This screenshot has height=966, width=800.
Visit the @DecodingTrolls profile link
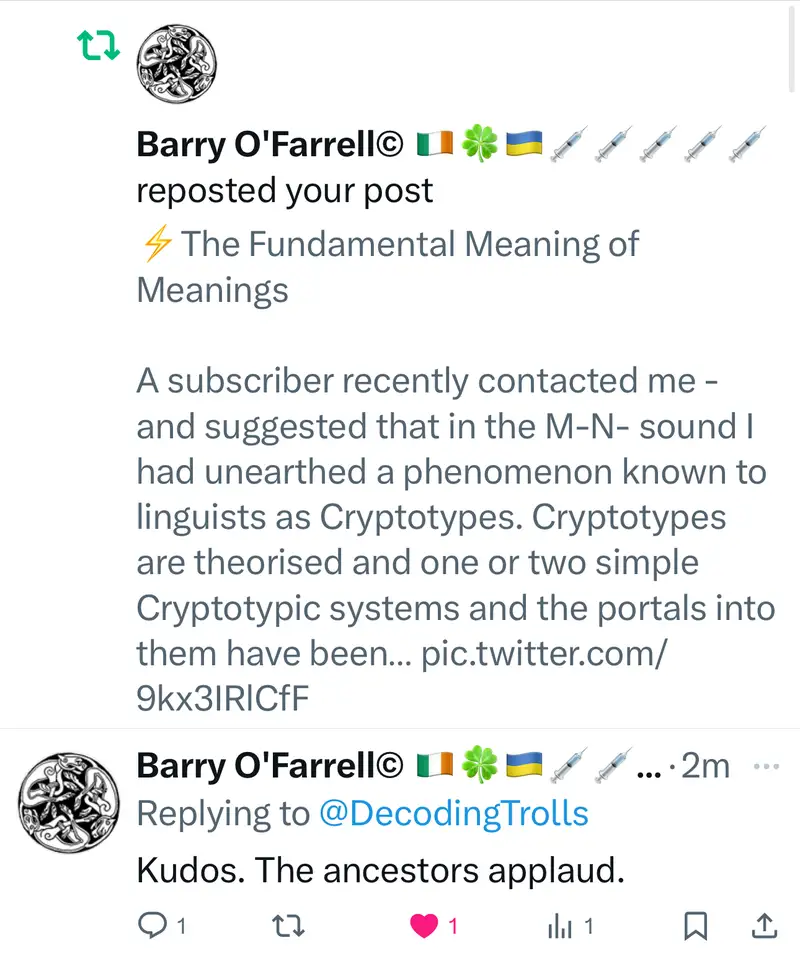pyautogui.click(x=453, y=813)
